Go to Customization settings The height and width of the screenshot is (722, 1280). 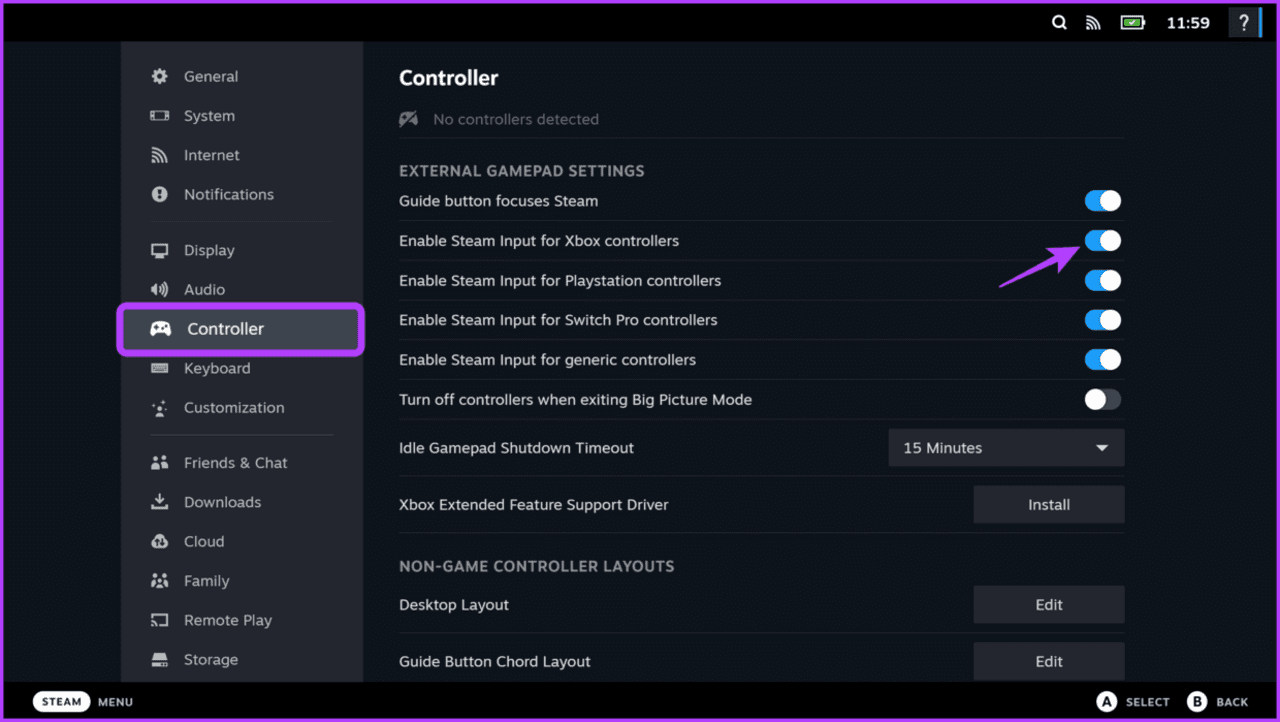point(241,408)
